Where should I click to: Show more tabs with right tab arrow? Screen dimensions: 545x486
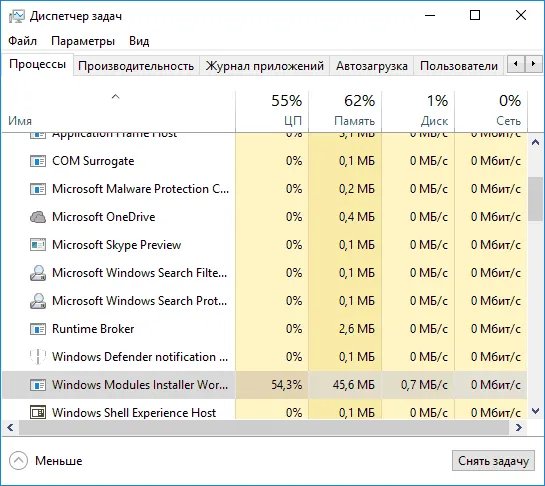pos(533,64)
